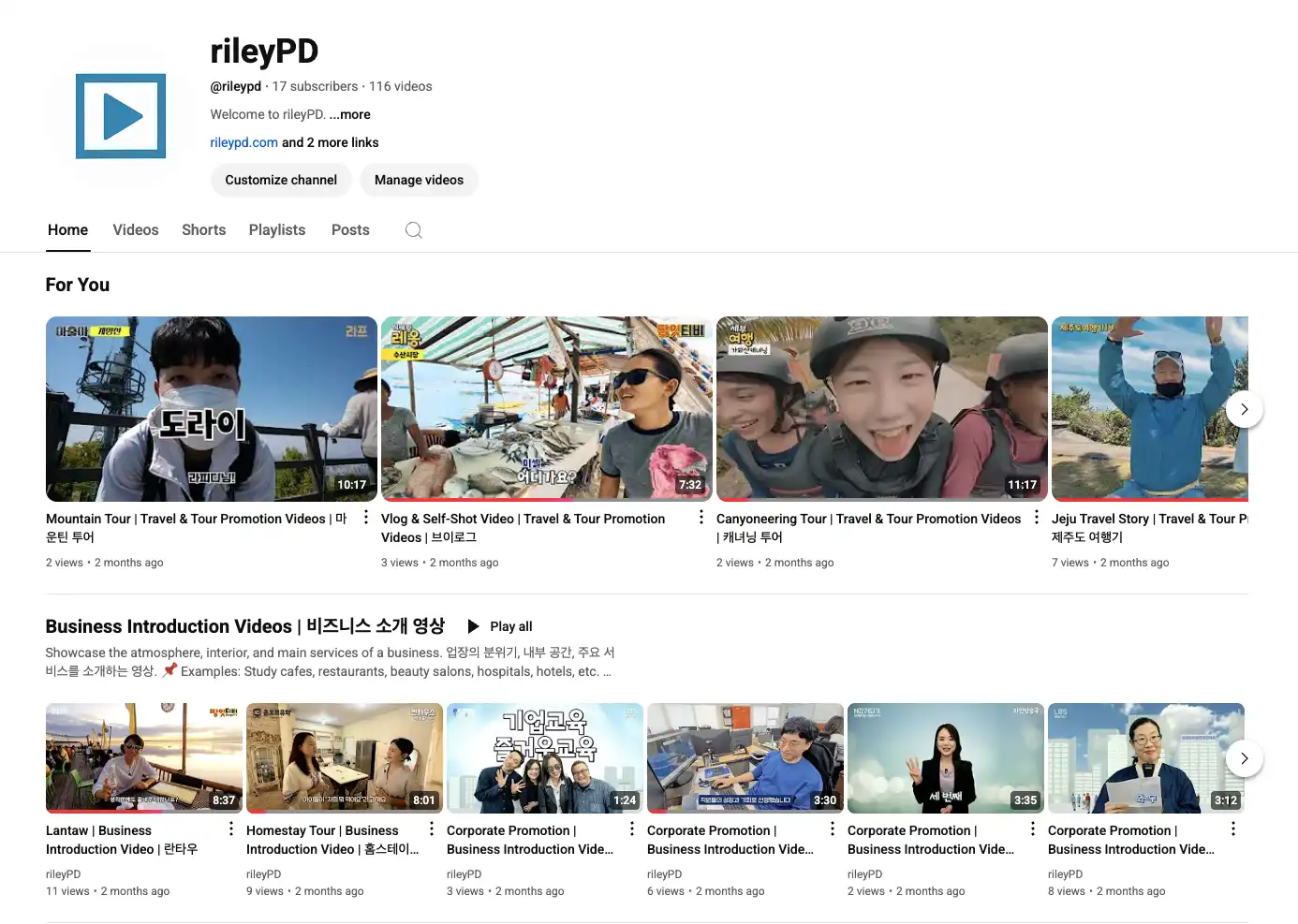Open Business Introduction Videos playlist title
The height and width of the screenshot is (924, 1298).
click(x=244, y=626)
